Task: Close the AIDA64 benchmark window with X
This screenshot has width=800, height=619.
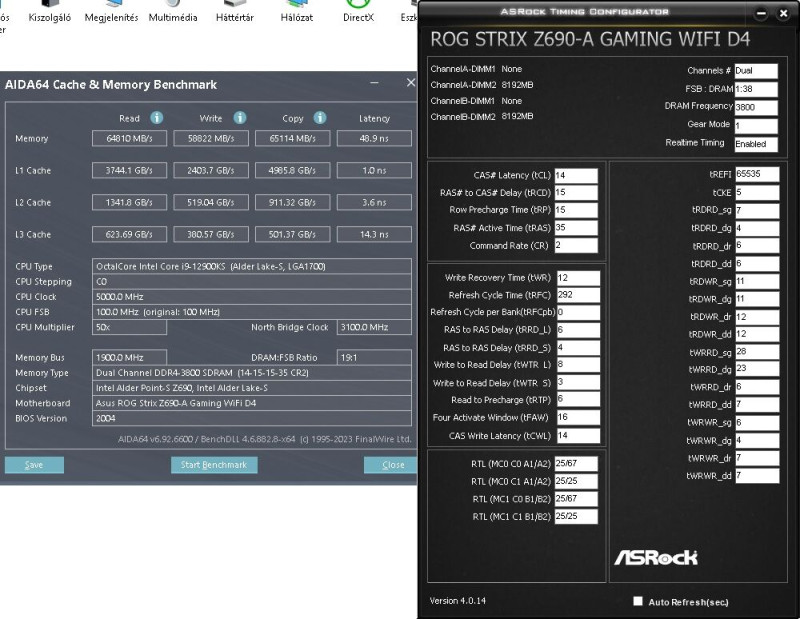Action: coord(411,83)
